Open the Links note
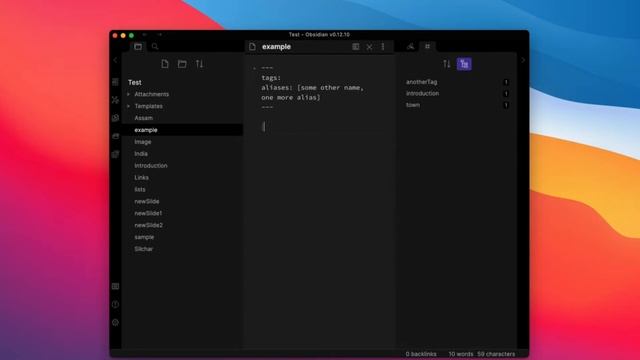Screen dimensions: 640x360 [x=141, y=178]
